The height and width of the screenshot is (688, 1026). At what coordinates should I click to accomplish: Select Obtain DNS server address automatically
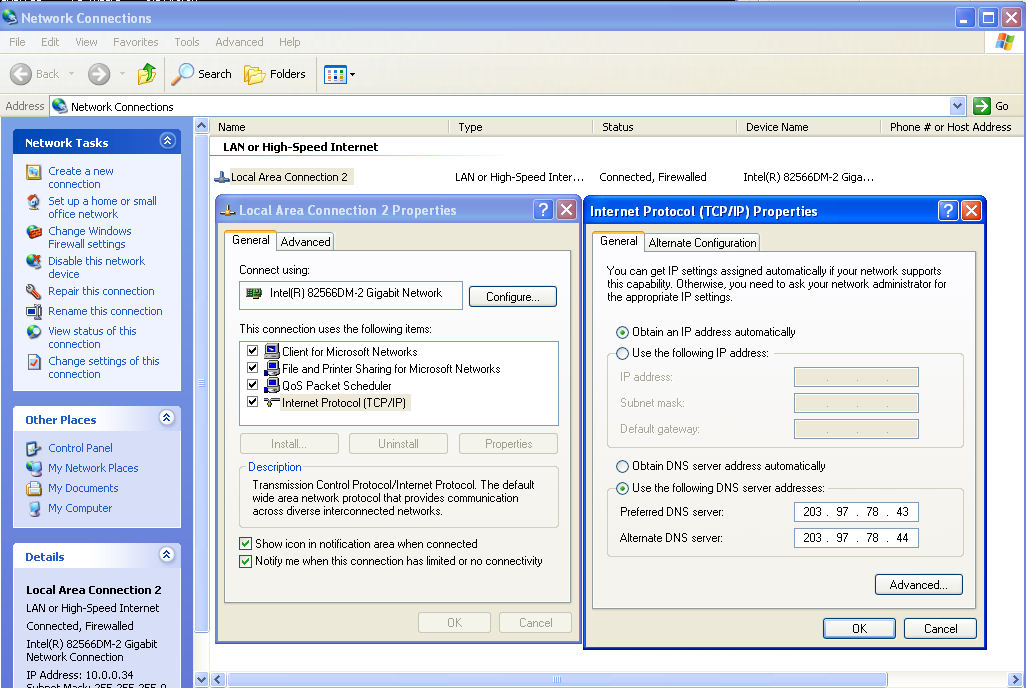[623, 466]
